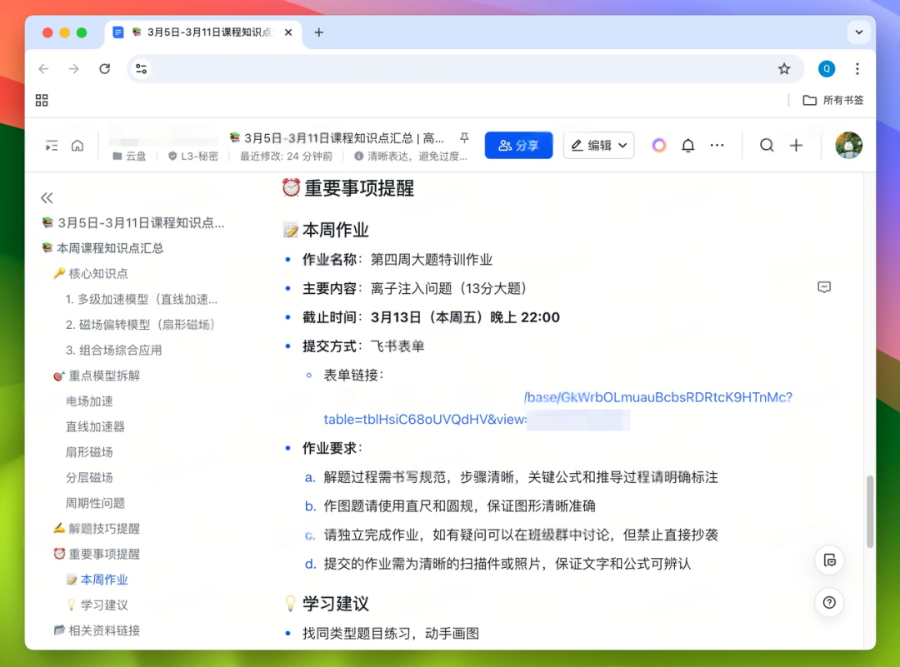Screen dimensions: 900x667
Task: Jump to 解题技巧提醒 in outline
Action: (x=97, y=529)
